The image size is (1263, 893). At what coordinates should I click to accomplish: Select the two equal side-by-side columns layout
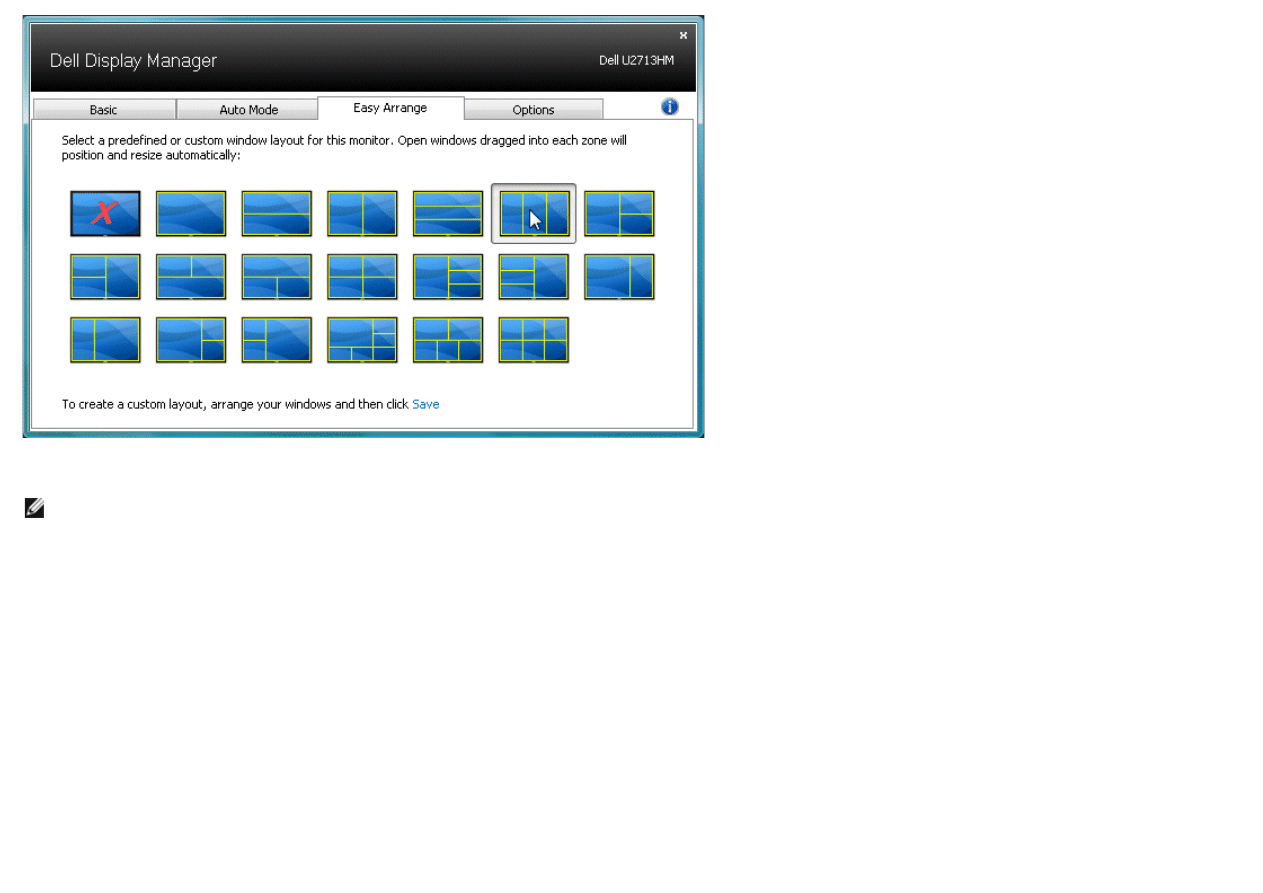pos(362,213)
